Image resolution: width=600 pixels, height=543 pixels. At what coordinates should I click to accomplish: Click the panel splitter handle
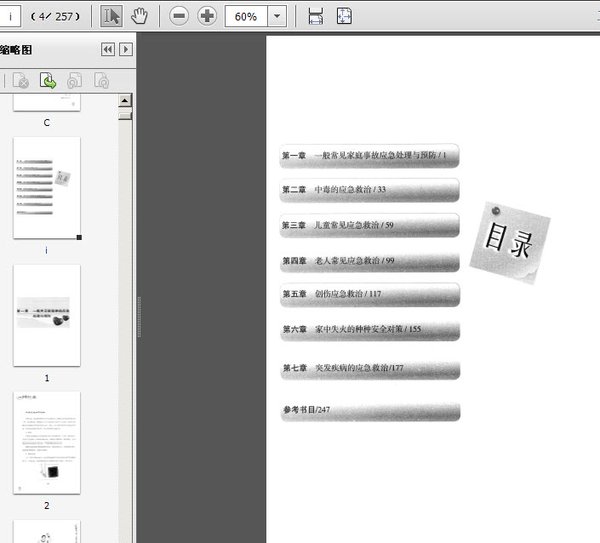pos(139,317)
